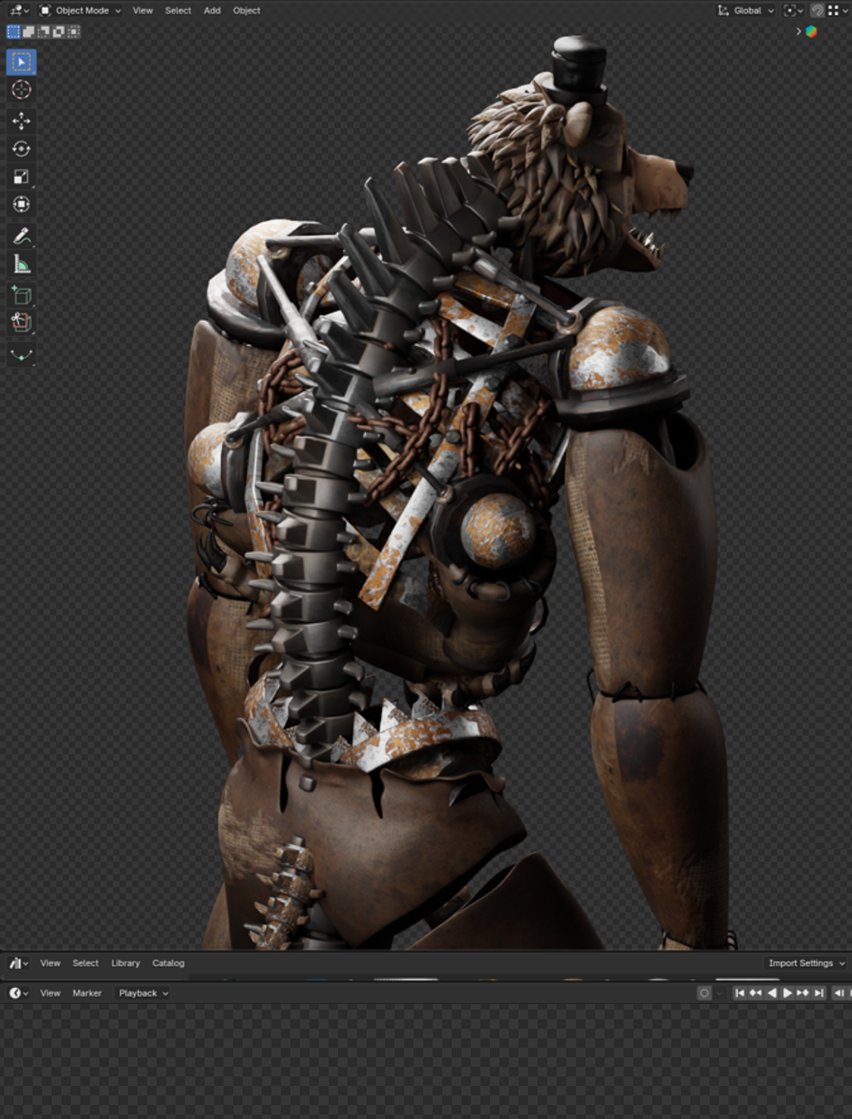Open the Global transform orientation dropdown

pyautogui.click(x=746, y=11)
